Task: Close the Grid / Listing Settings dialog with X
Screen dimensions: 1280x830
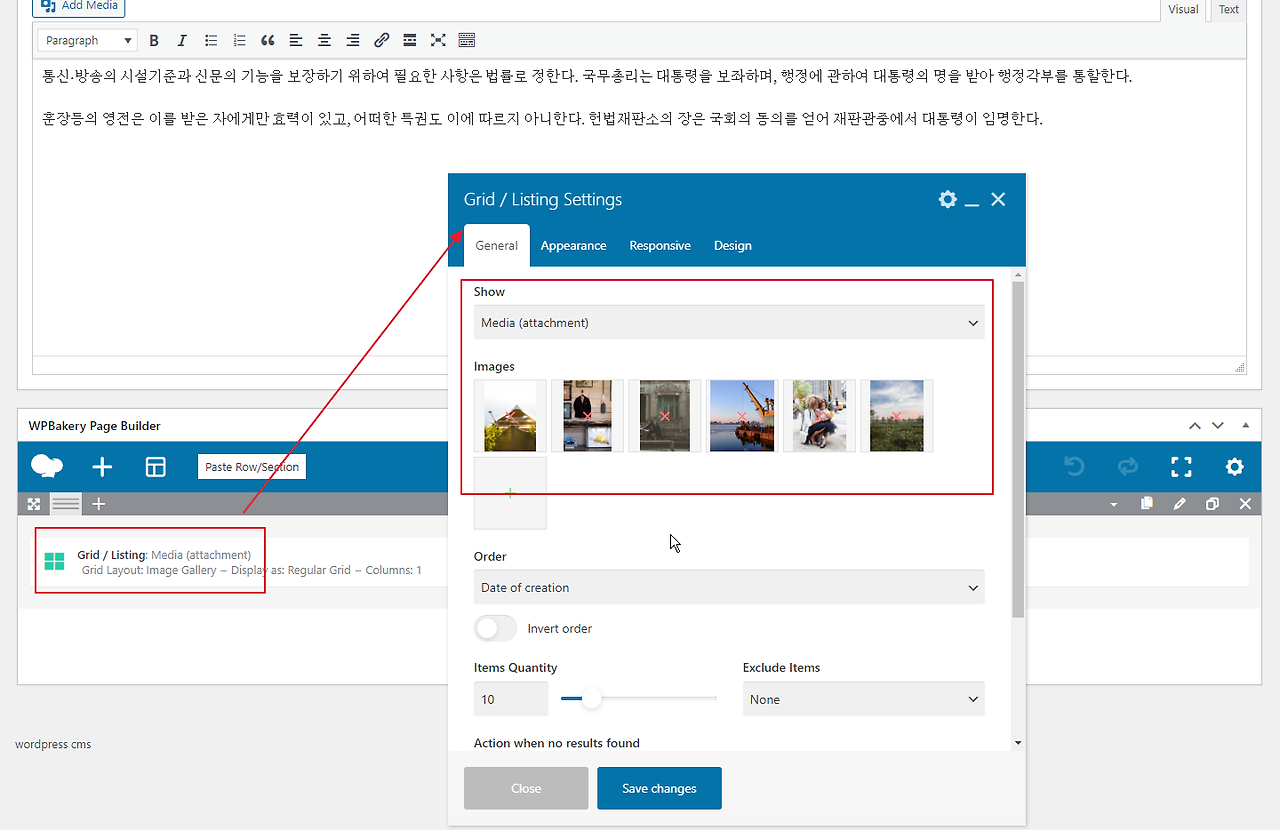Action: (998, 199)
